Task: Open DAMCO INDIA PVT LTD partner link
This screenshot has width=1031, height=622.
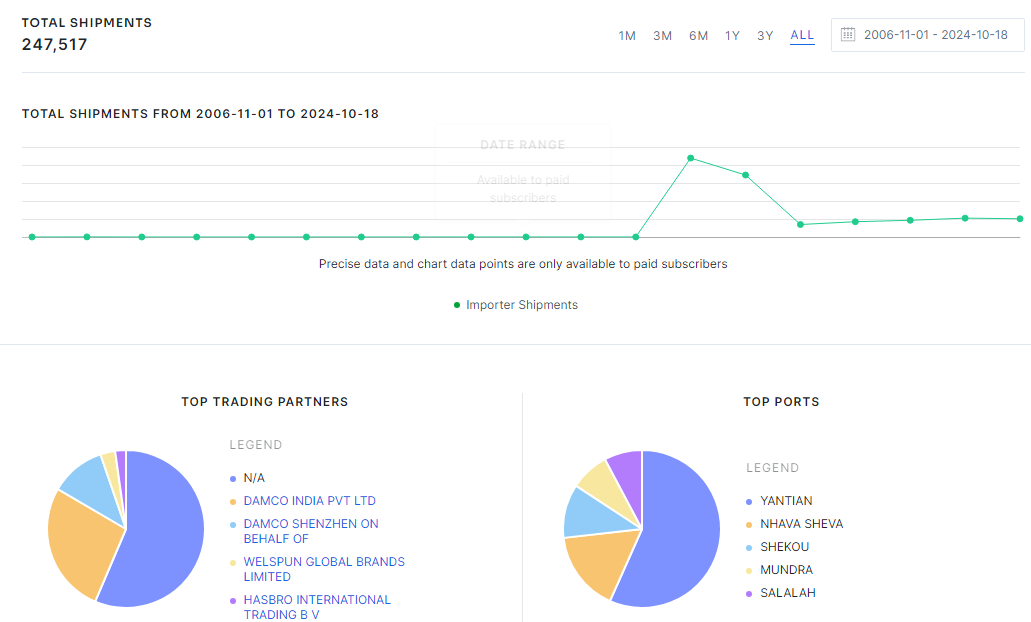Action: coord(310,501)
